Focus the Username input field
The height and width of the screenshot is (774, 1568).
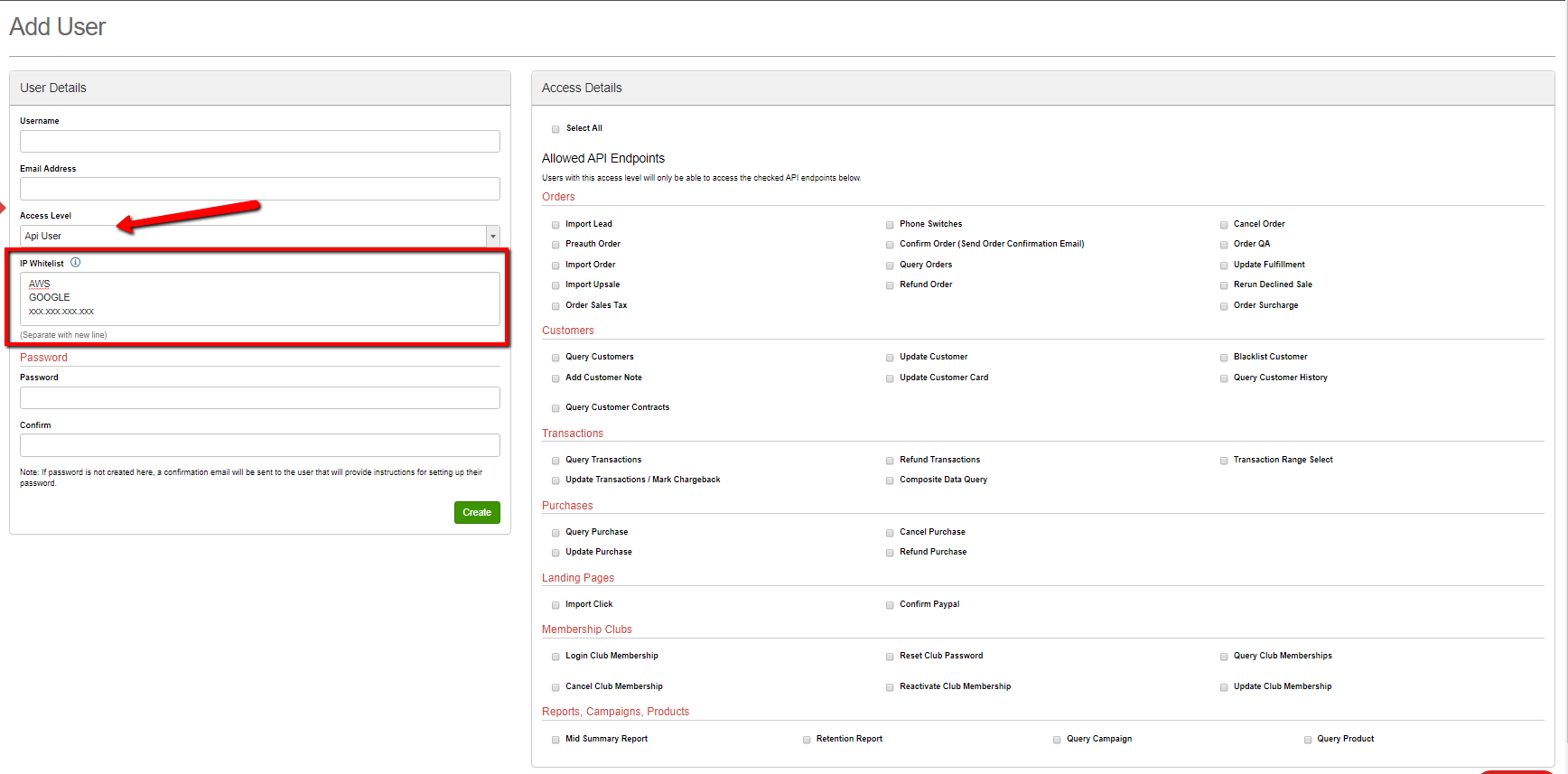pyautogui.click(x=259, y=141)
